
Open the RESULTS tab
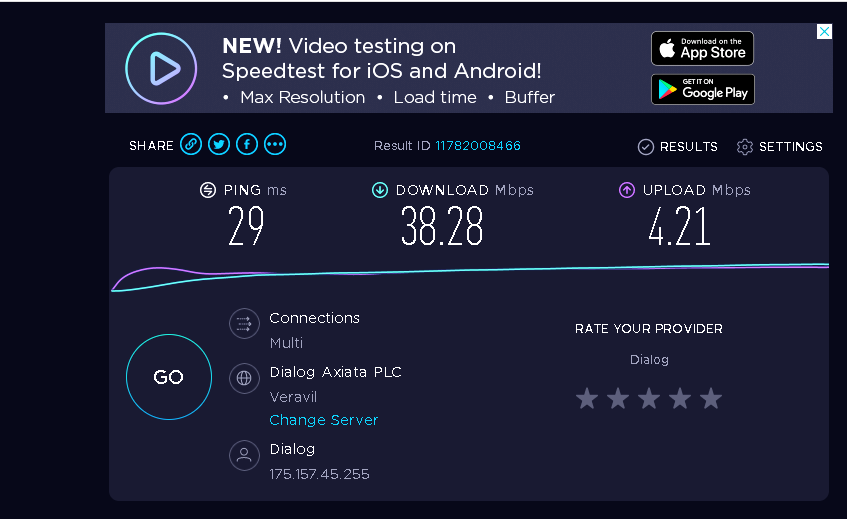678,146
